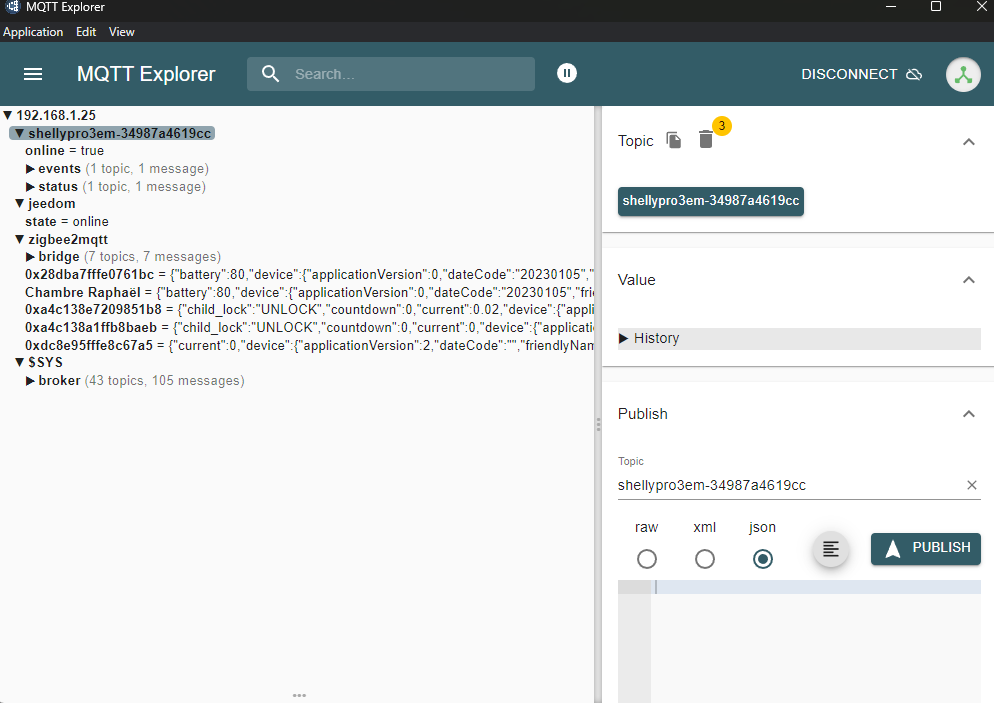Click the MQTT Explorer header title
The image size is (994, 703).
pyautogui.click(x=146, y=74)
